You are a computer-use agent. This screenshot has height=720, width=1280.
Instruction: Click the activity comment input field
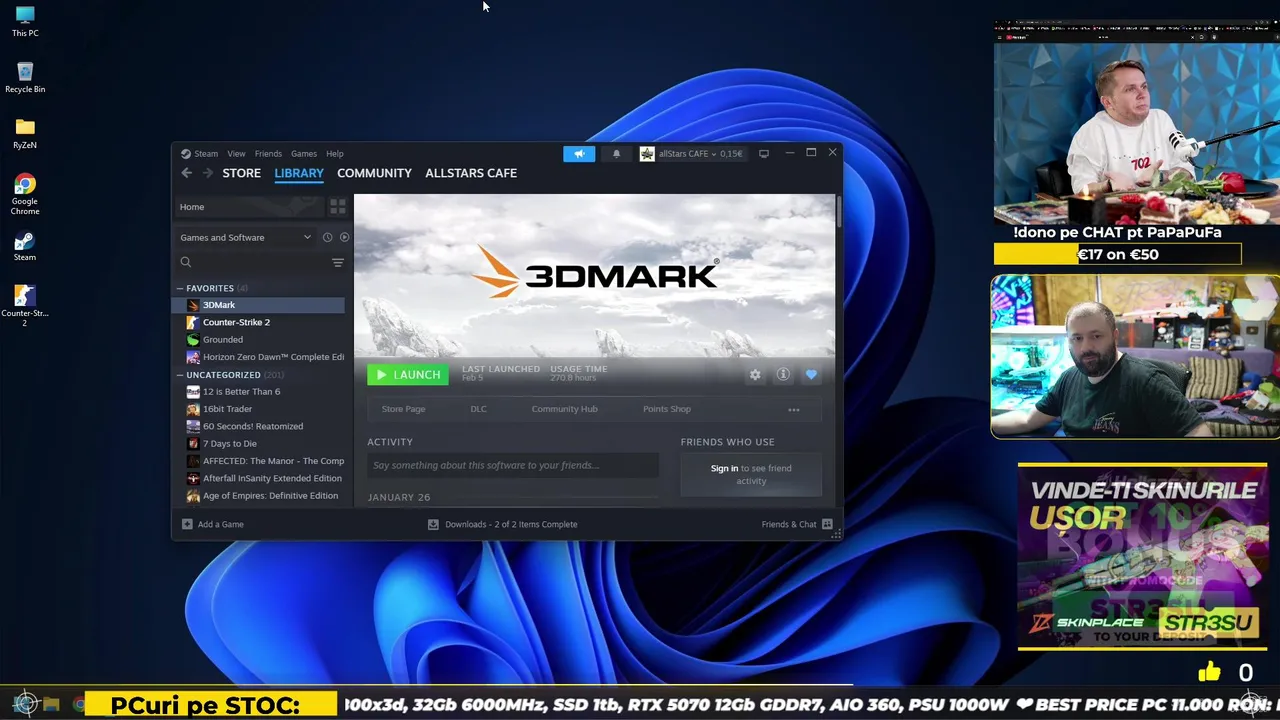(512, 465)
